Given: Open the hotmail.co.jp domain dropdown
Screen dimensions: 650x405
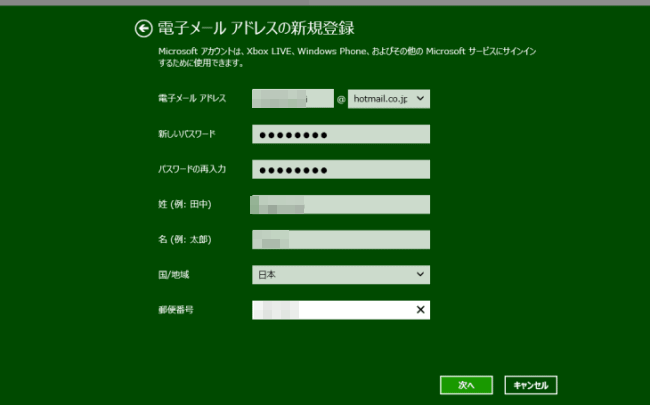Looking at the screenshot, I should coord(389,98).
